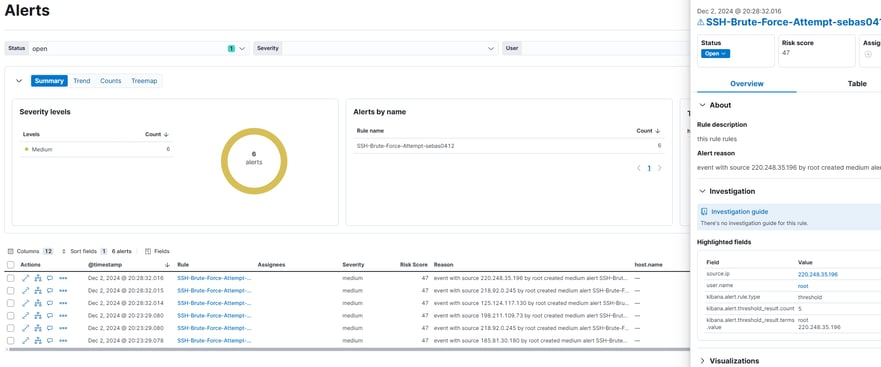
Task: Switch to the Counts view
Action: (111, 81)
